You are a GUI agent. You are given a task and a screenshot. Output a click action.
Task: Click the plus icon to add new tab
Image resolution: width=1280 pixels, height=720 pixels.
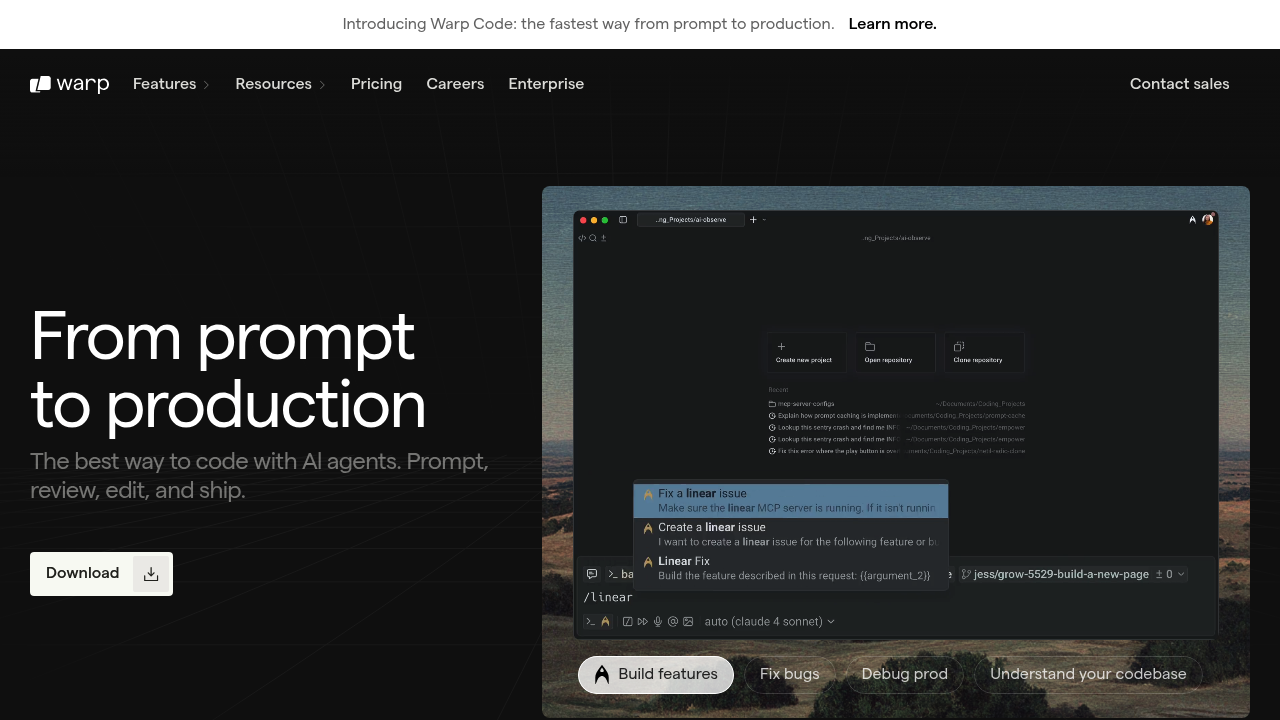pos(753,220)
